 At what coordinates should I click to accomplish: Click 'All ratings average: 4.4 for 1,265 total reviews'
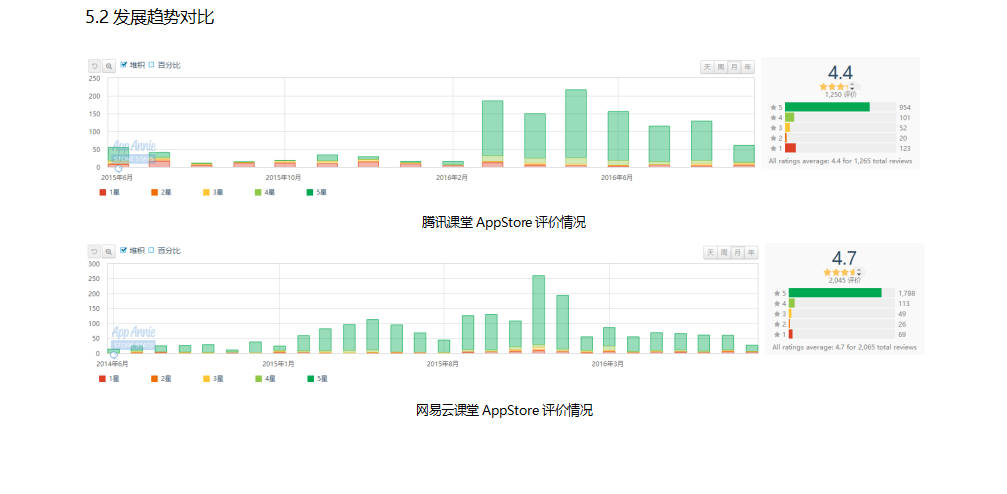click(x=840, y=161)
